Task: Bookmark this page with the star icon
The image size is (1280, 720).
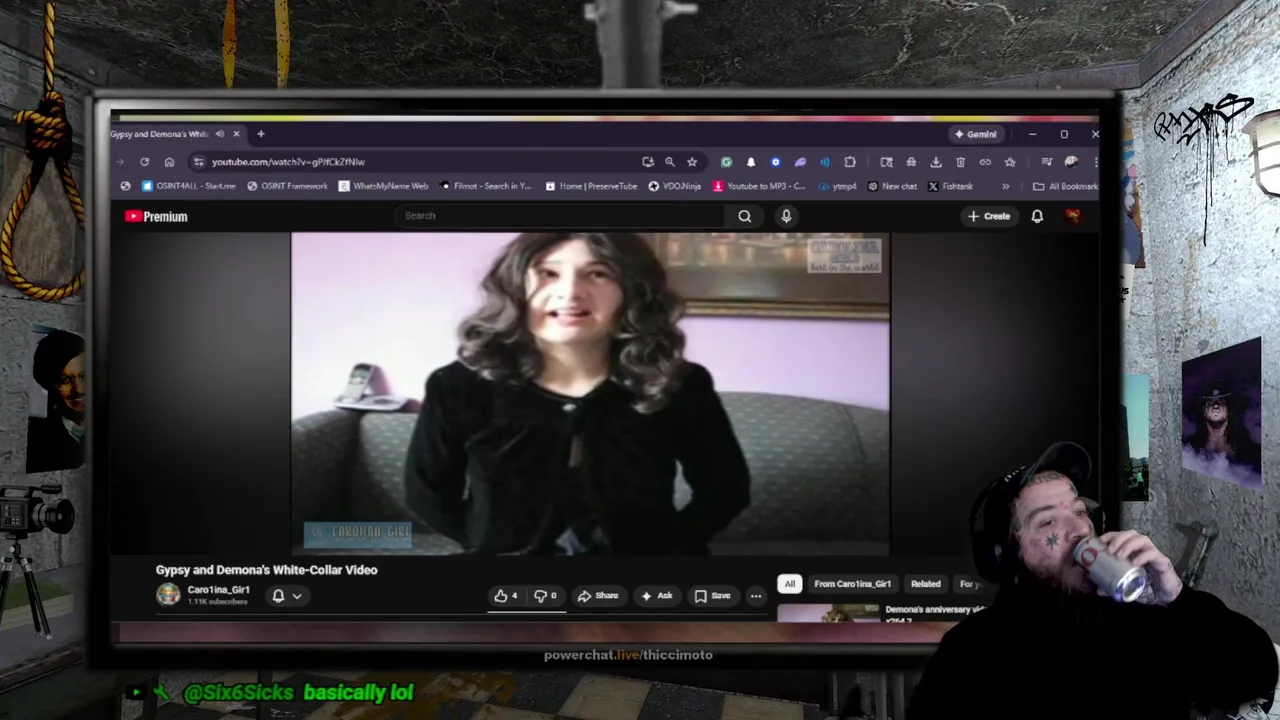Action: point(692,162)
